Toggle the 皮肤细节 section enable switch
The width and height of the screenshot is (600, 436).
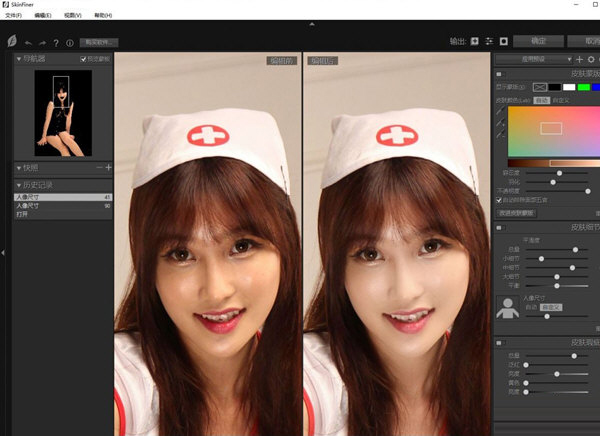500,228
